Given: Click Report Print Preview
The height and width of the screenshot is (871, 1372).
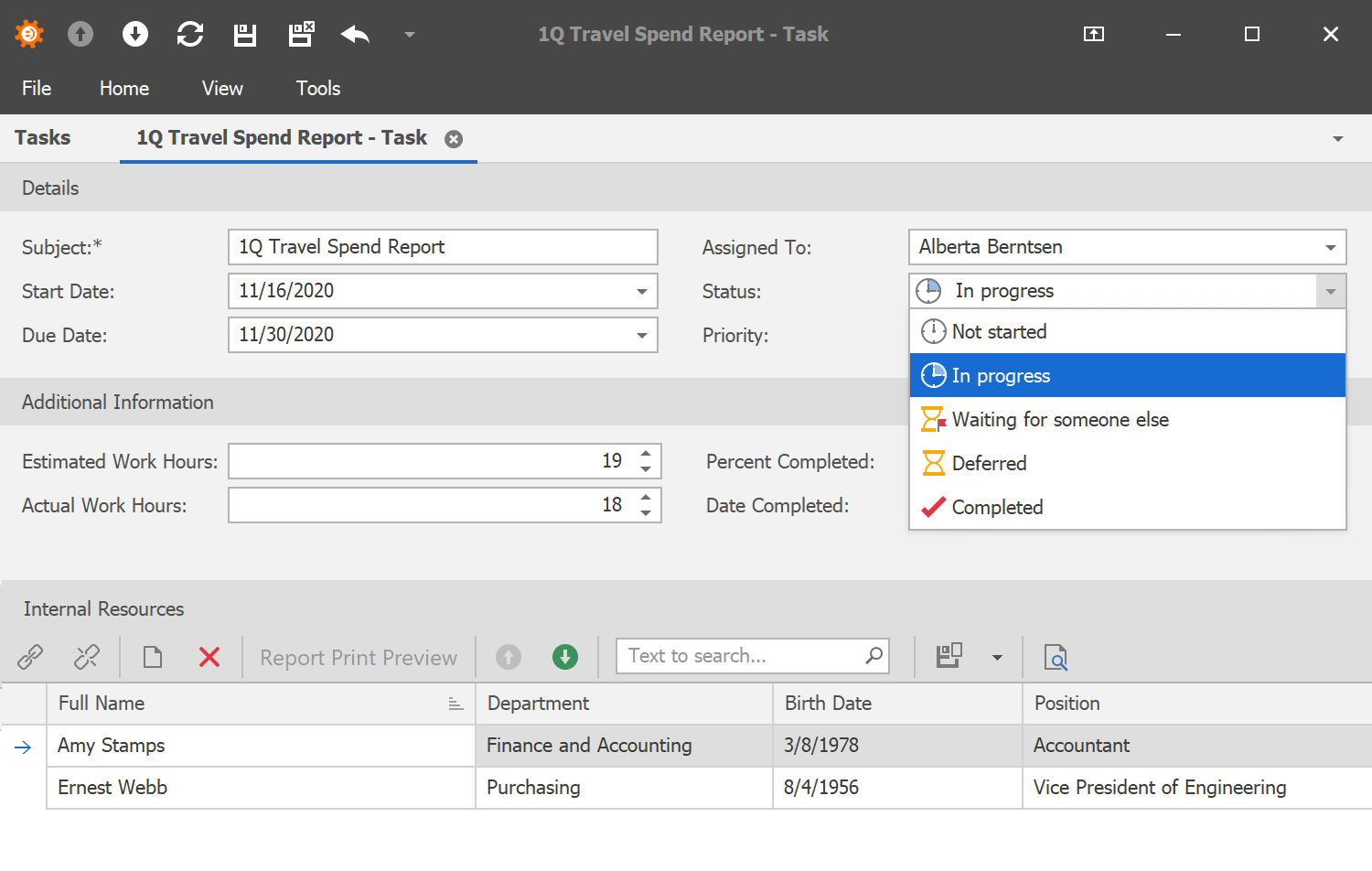Looking at the screenshot, I should coord(358,657).
